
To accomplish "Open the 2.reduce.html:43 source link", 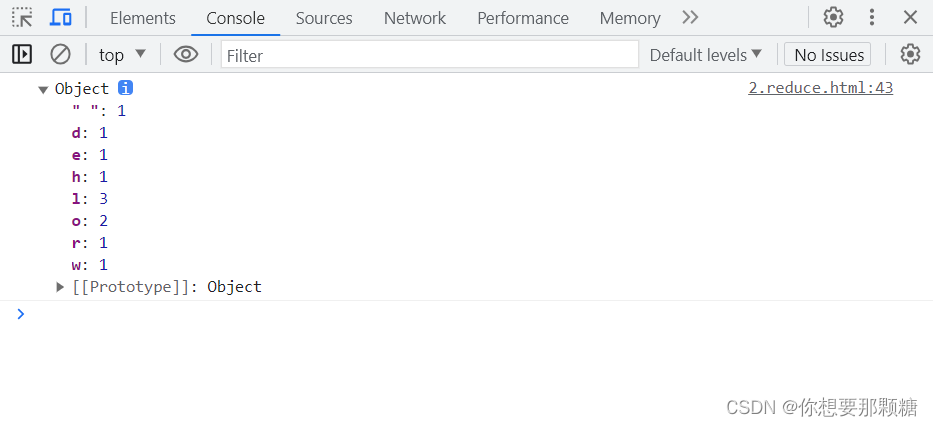I will point(821,88).
